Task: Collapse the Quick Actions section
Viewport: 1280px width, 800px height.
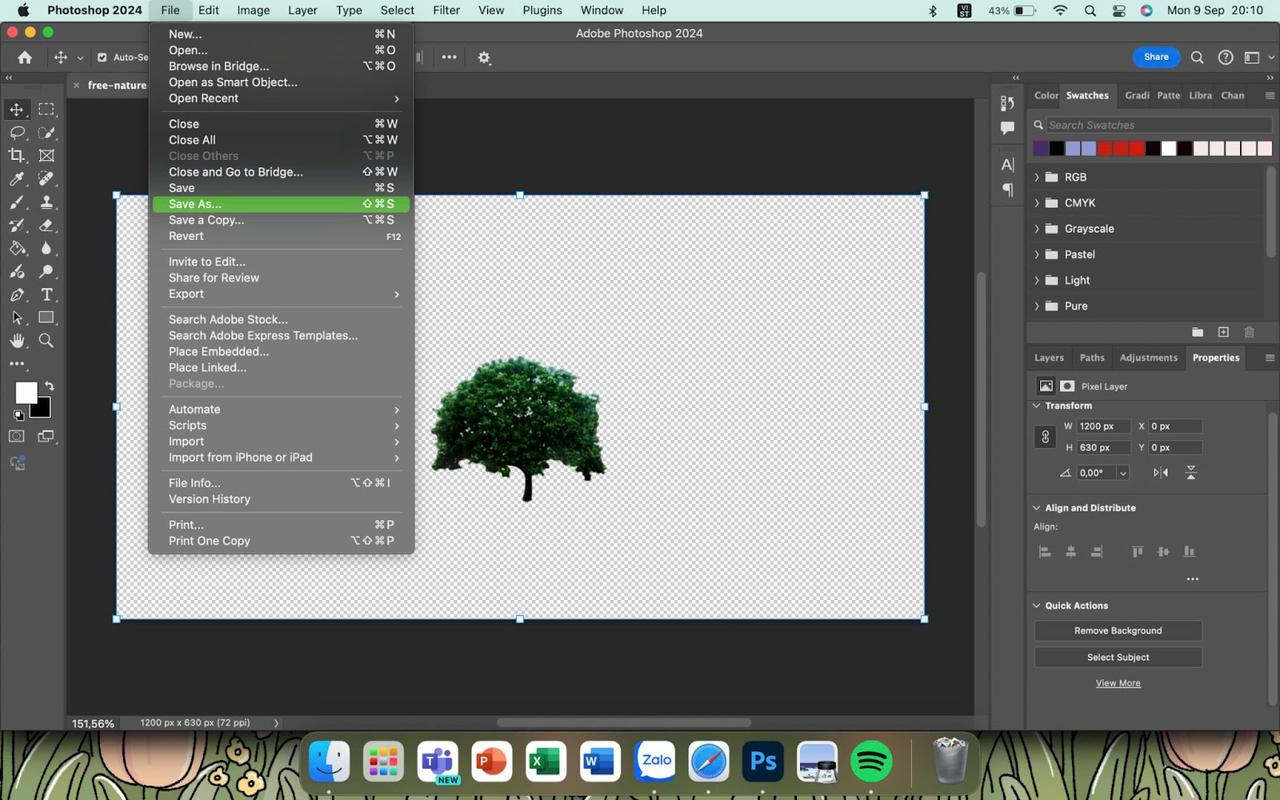Action: pos(1037,605)
